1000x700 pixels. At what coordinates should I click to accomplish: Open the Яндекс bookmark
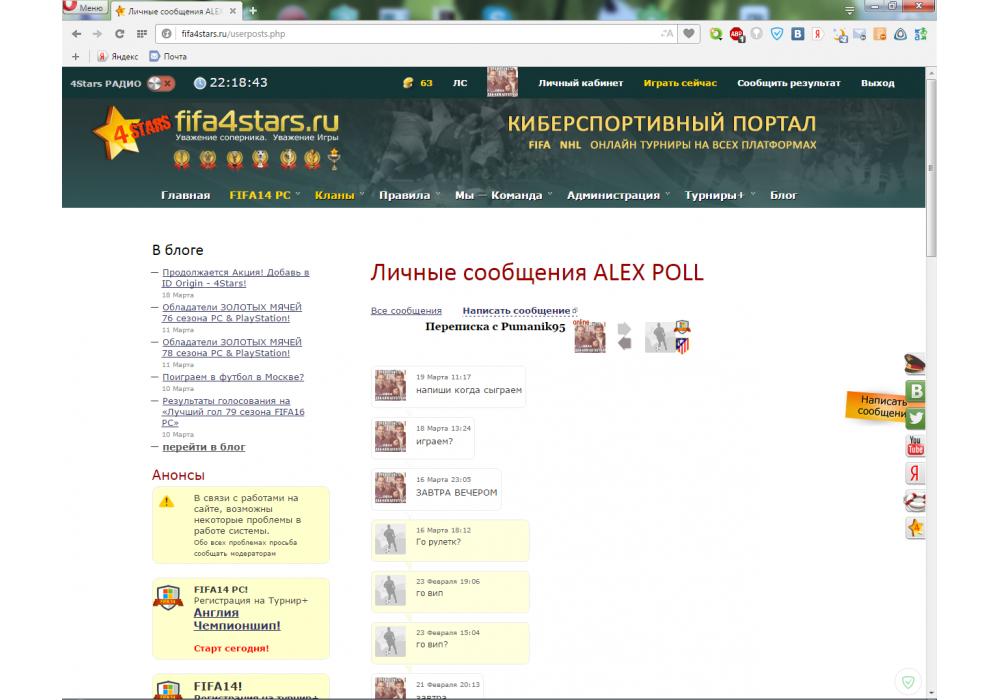[x=118, y=56]
